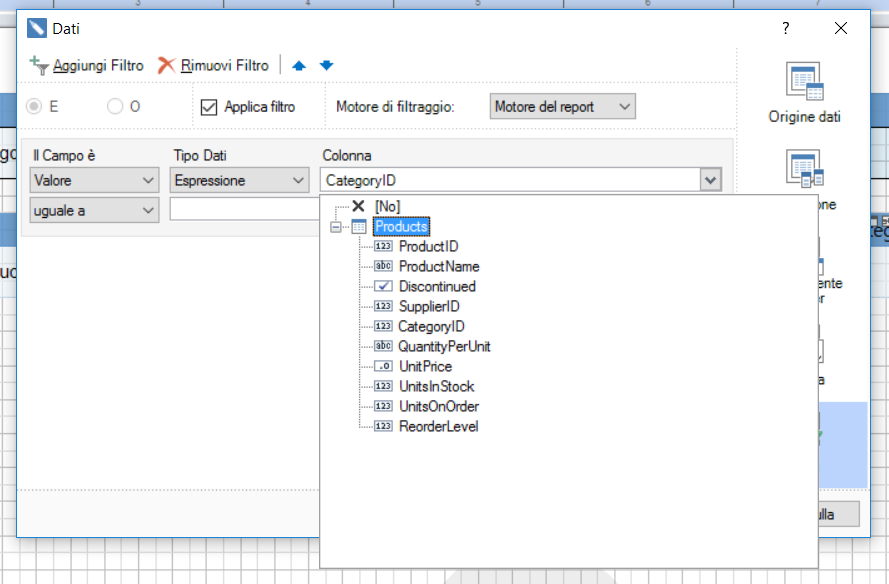Click numeric icon beside ProductID
This screenshot has width=889, height=584.
[383, 246]
